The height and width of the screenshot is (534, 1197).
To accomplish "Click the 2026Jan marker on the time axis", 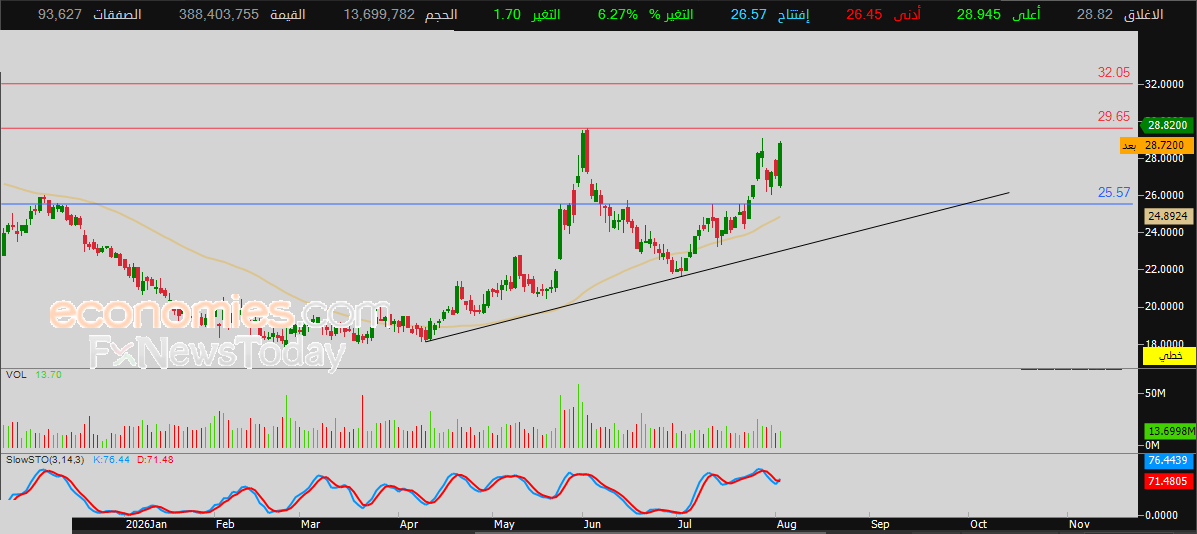I will 145,524.
